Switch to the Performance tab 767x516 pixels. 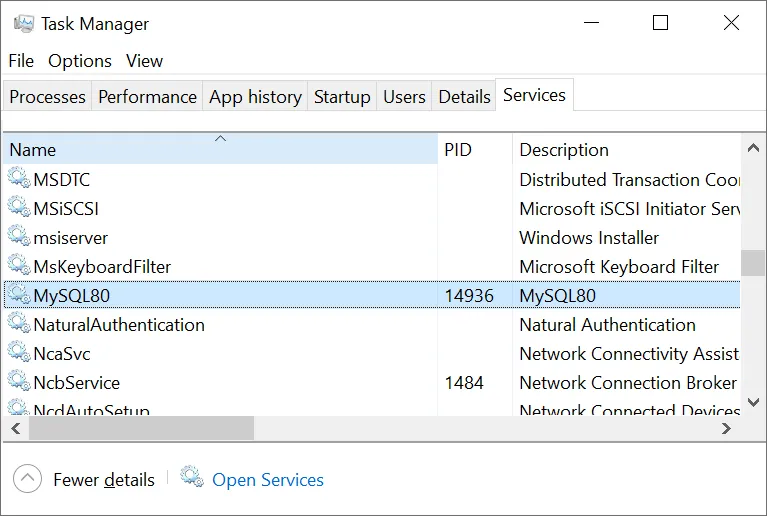pyautogui.click(x=147, y=97)
